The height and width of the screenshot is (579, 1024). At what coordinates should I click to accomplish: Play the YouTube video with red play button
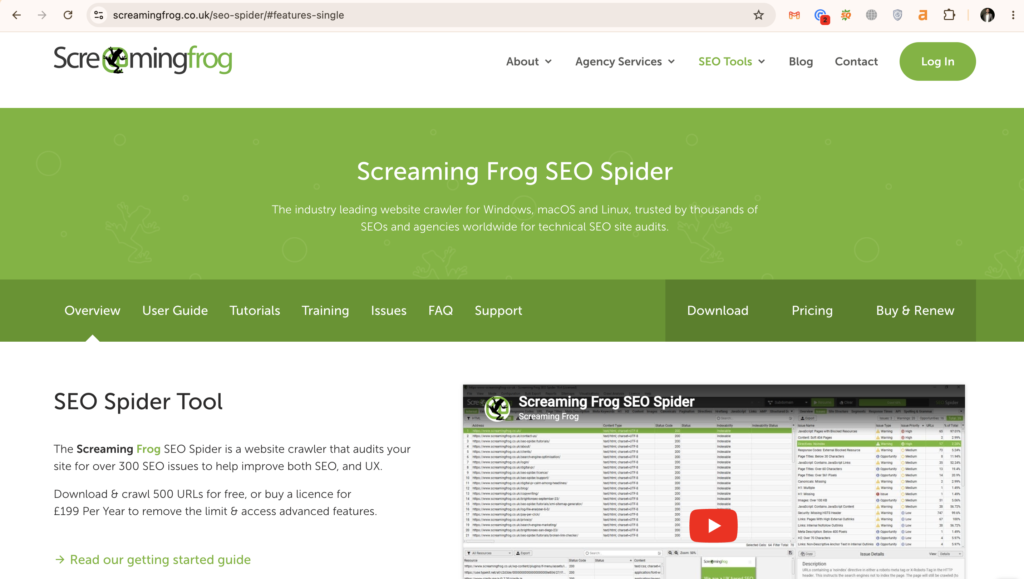pyautogui.click(x=713, y=525)
